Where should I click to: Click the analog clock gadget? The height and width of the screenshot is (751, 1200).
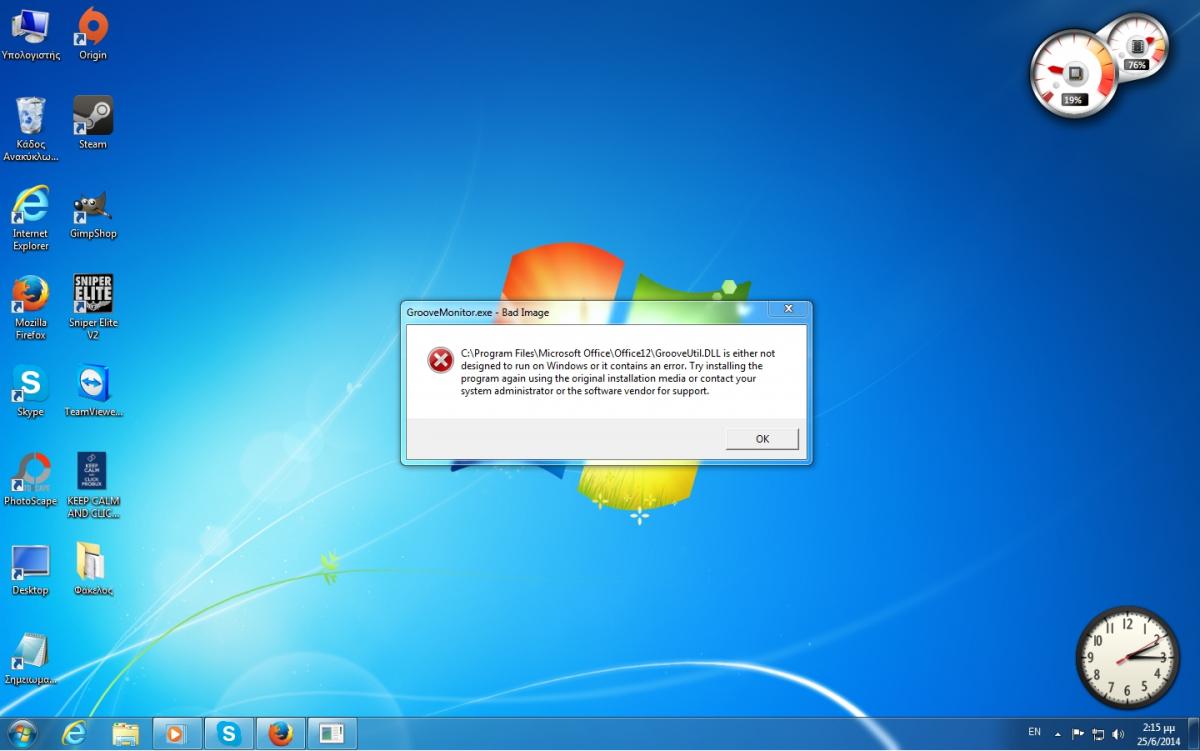click(x=1128, y=658)
